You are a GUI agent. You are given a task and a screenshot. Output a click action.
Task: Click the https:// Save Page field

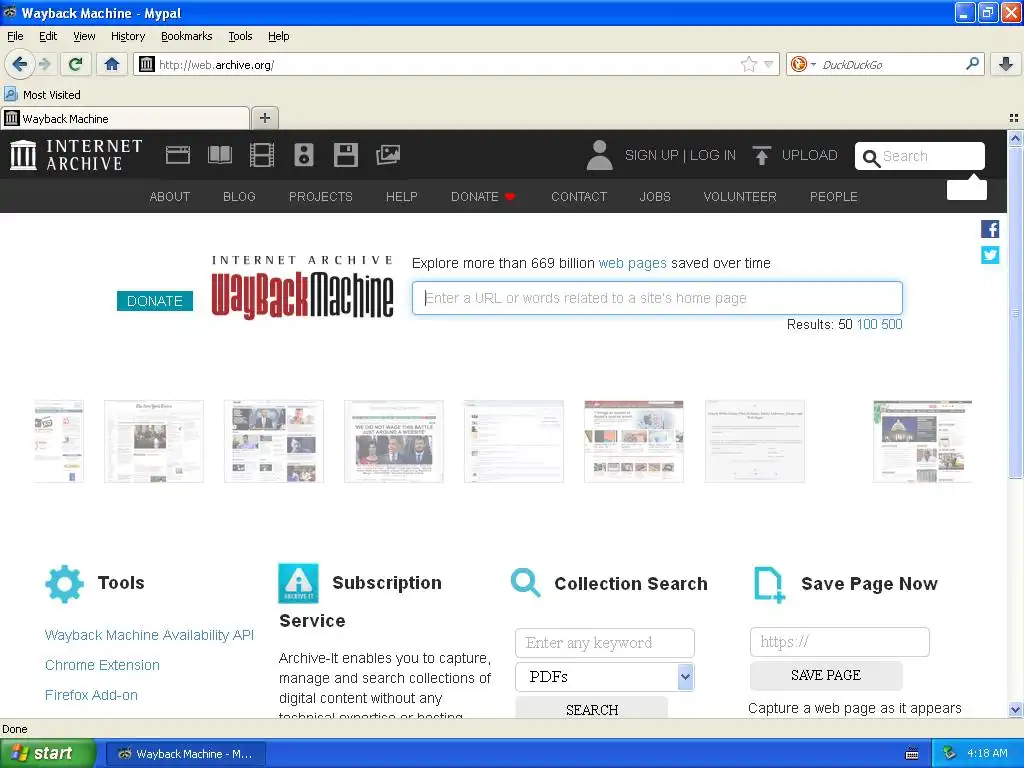(839, 642)
